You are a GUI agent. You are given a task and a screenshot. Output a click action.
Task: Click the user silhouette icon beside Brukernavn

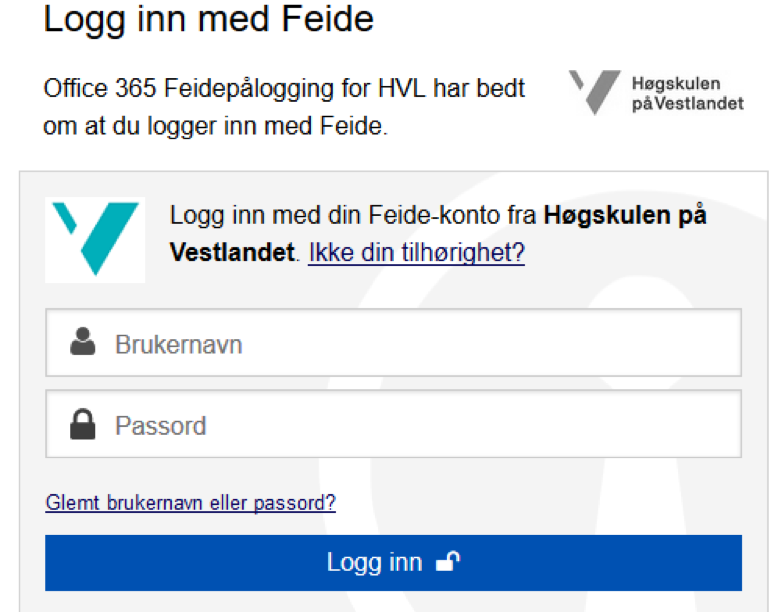(x=83, y=343)
